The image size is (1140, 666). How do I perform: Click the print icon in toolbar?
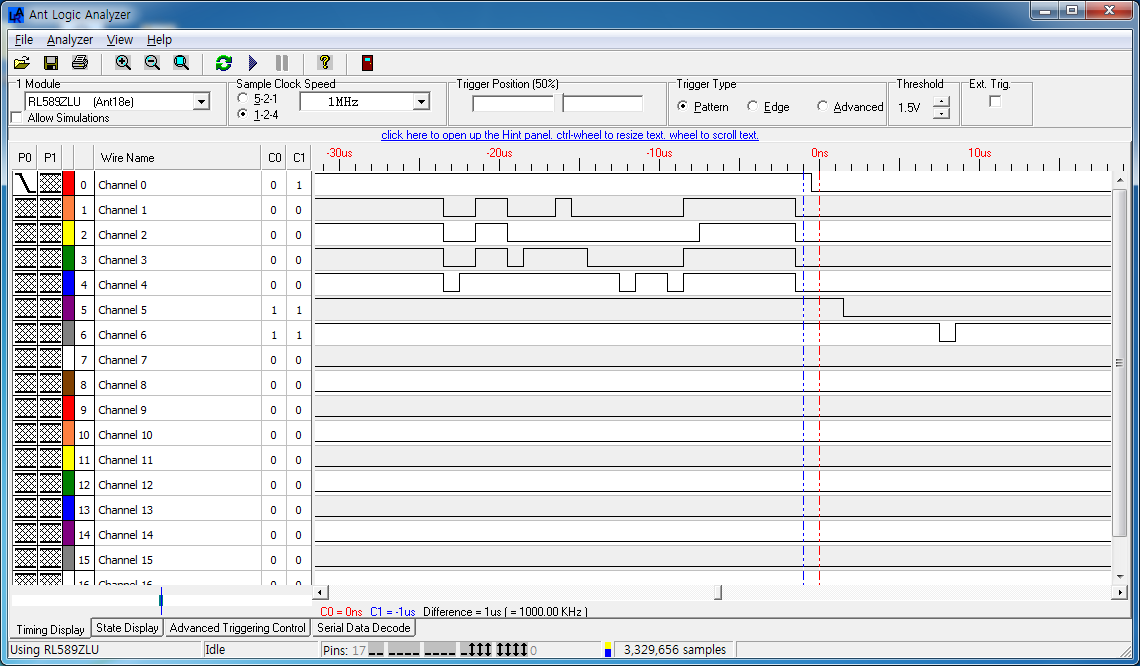pyautogui.click(x=80, y=63)
